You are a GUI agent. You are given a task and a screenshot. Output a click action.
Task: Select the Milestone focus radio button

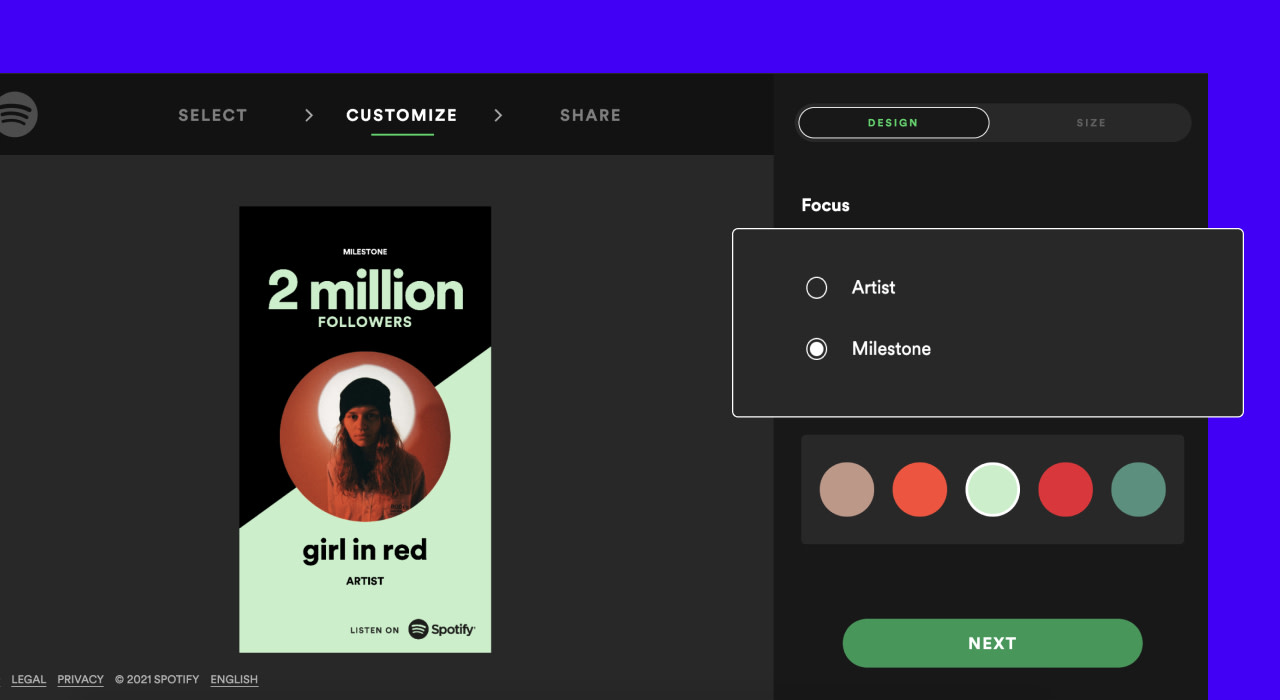[x=816, y=348]
